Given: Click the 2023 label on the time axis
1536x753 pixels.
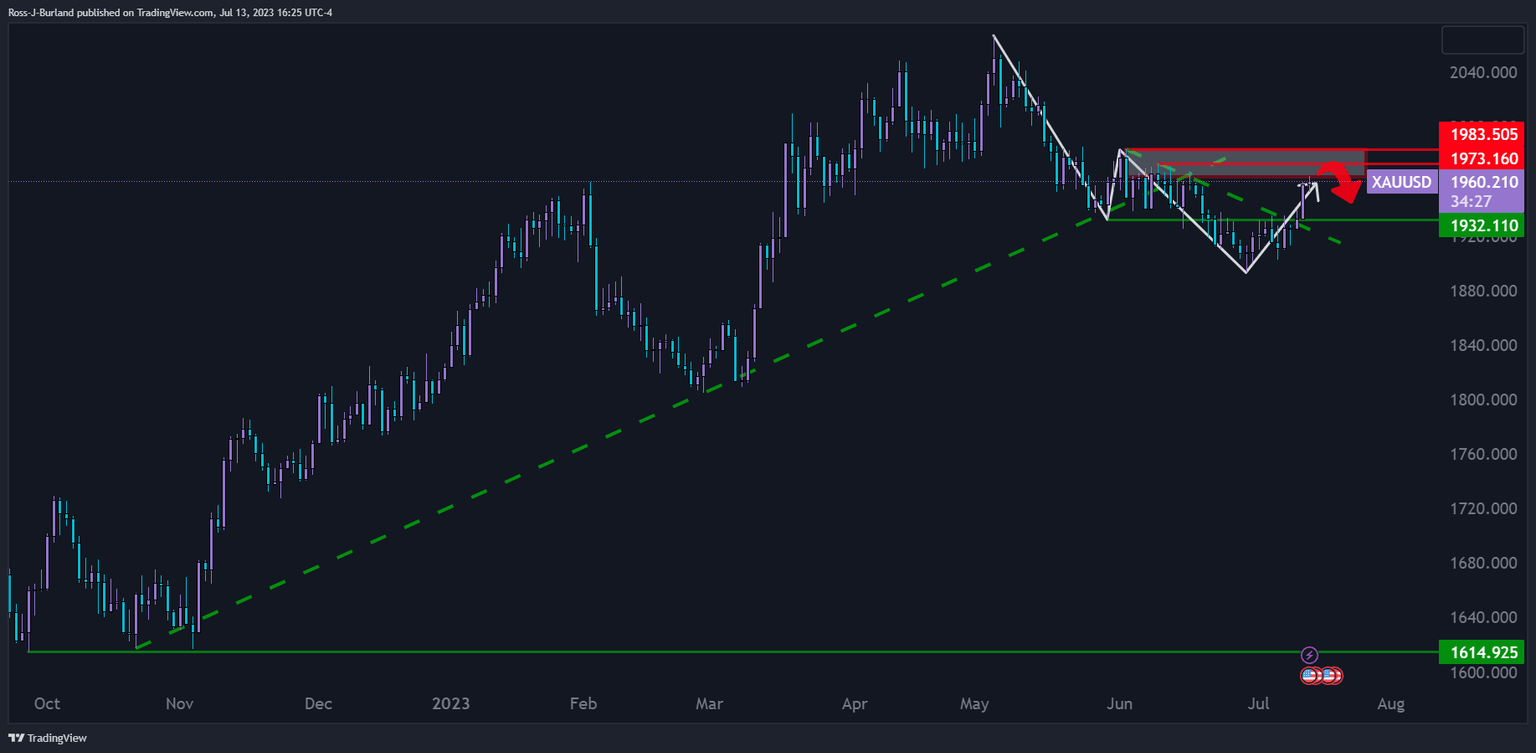Looking at the screenshot, I should tap(451, 704).
